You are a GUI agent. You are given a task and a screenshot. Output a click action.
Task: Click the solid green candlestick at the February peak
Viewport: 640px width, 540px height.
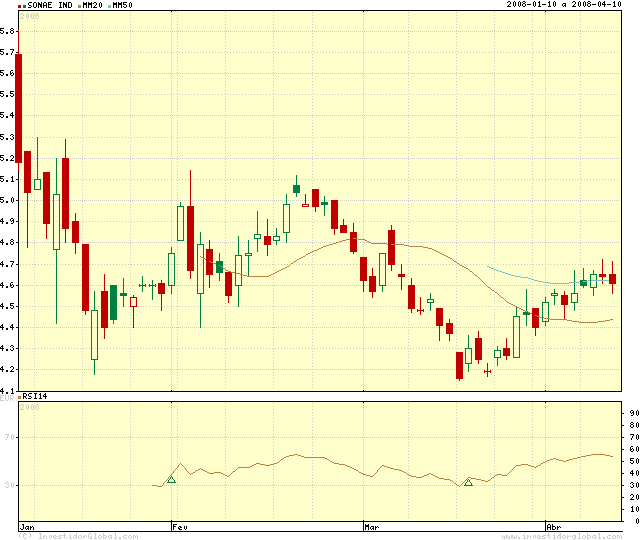[296, 189]
